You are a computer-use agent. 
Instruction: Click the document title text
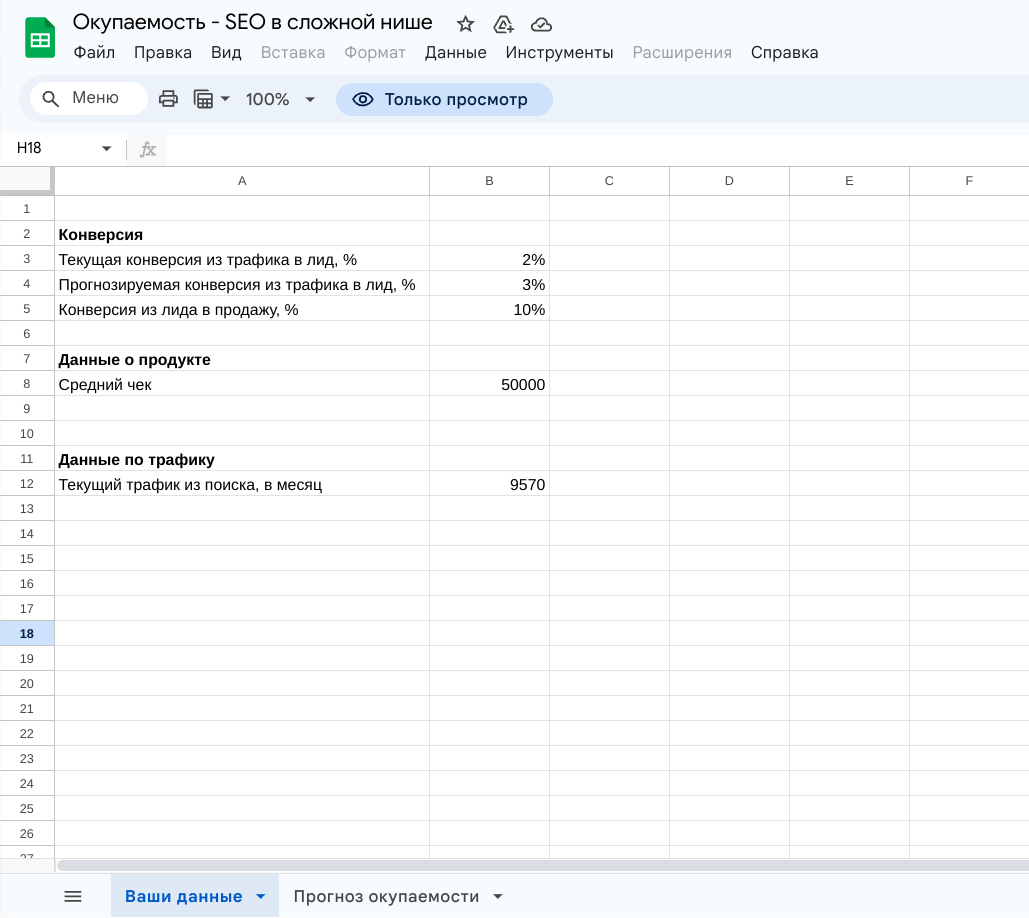pyautogui.click(x=252, y=22)
